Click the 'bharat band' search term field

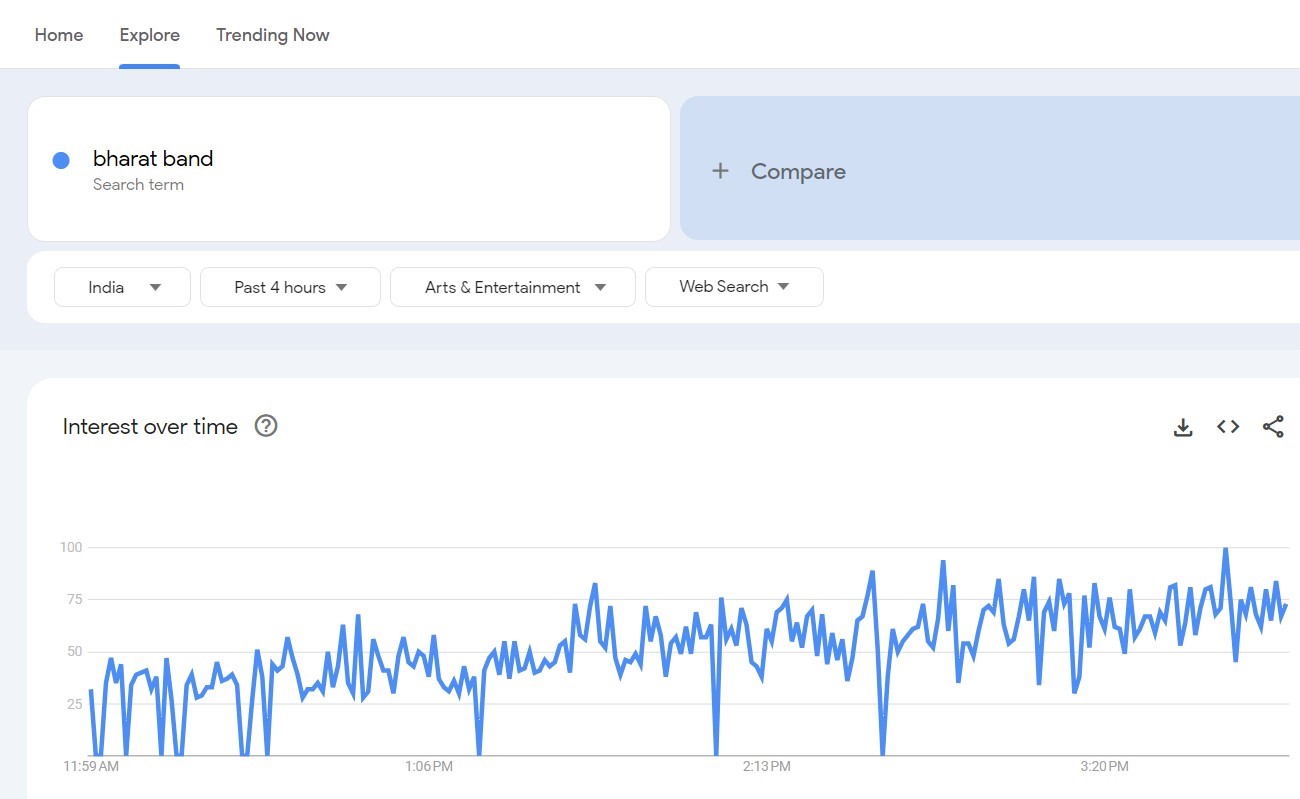[153, 159]
